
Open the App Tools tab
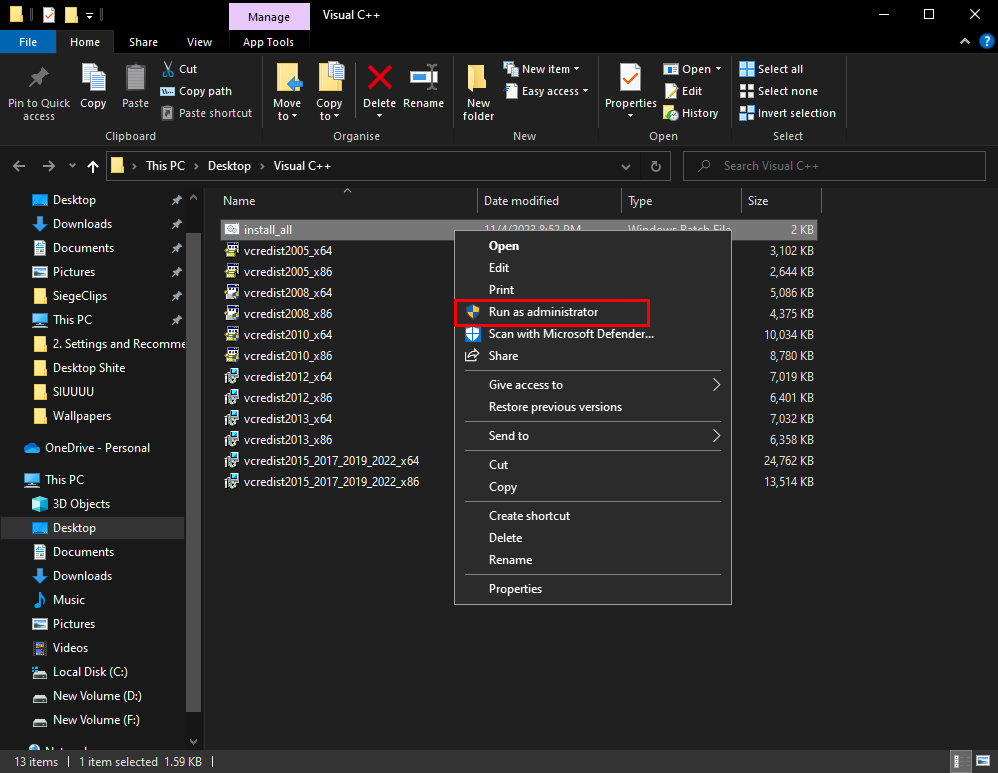click(268, 42)
